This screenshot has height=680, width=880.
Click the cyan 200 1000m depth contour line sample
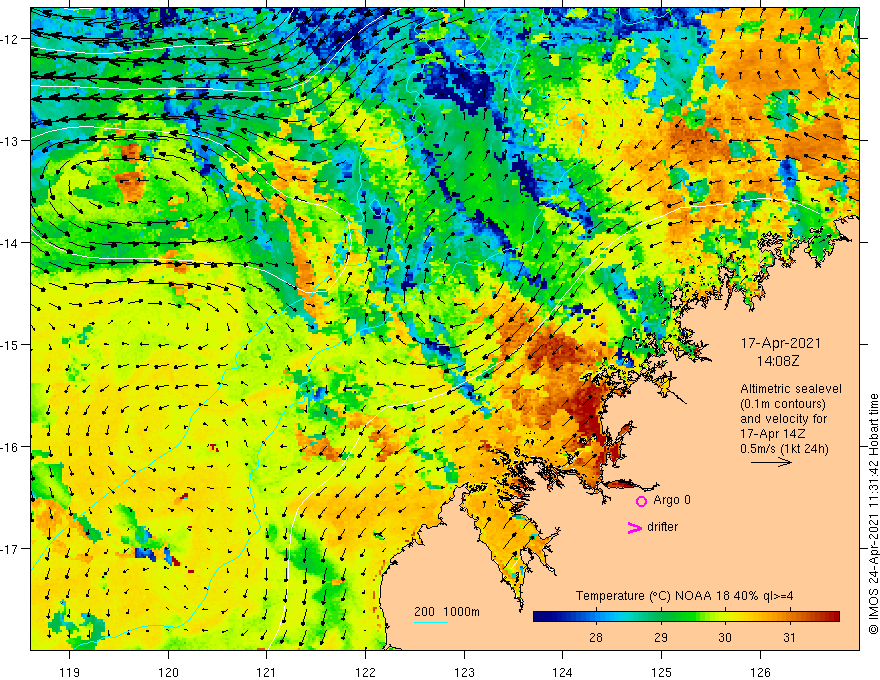coord(430,622)
